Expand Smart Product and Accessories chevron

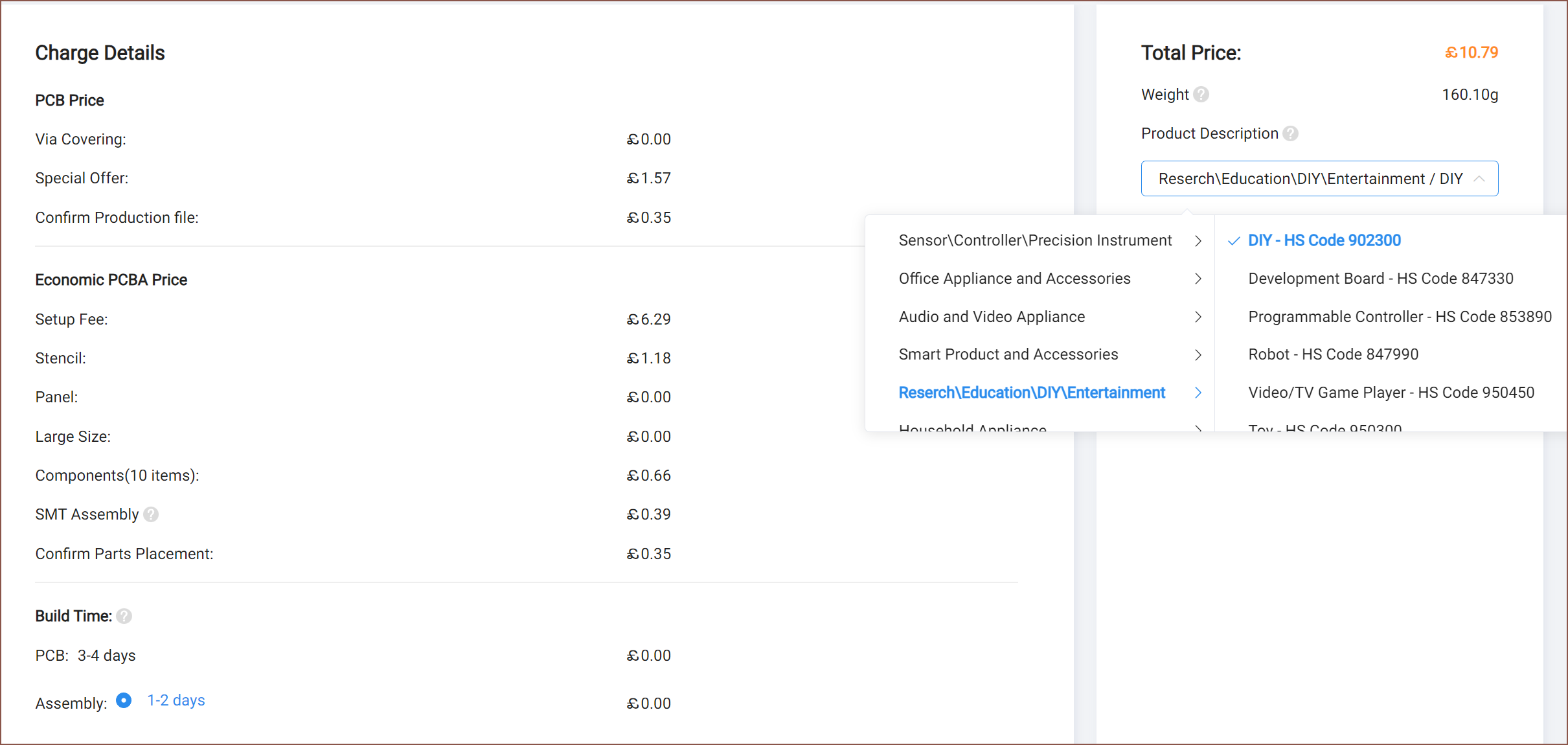tap(1198, 355)
